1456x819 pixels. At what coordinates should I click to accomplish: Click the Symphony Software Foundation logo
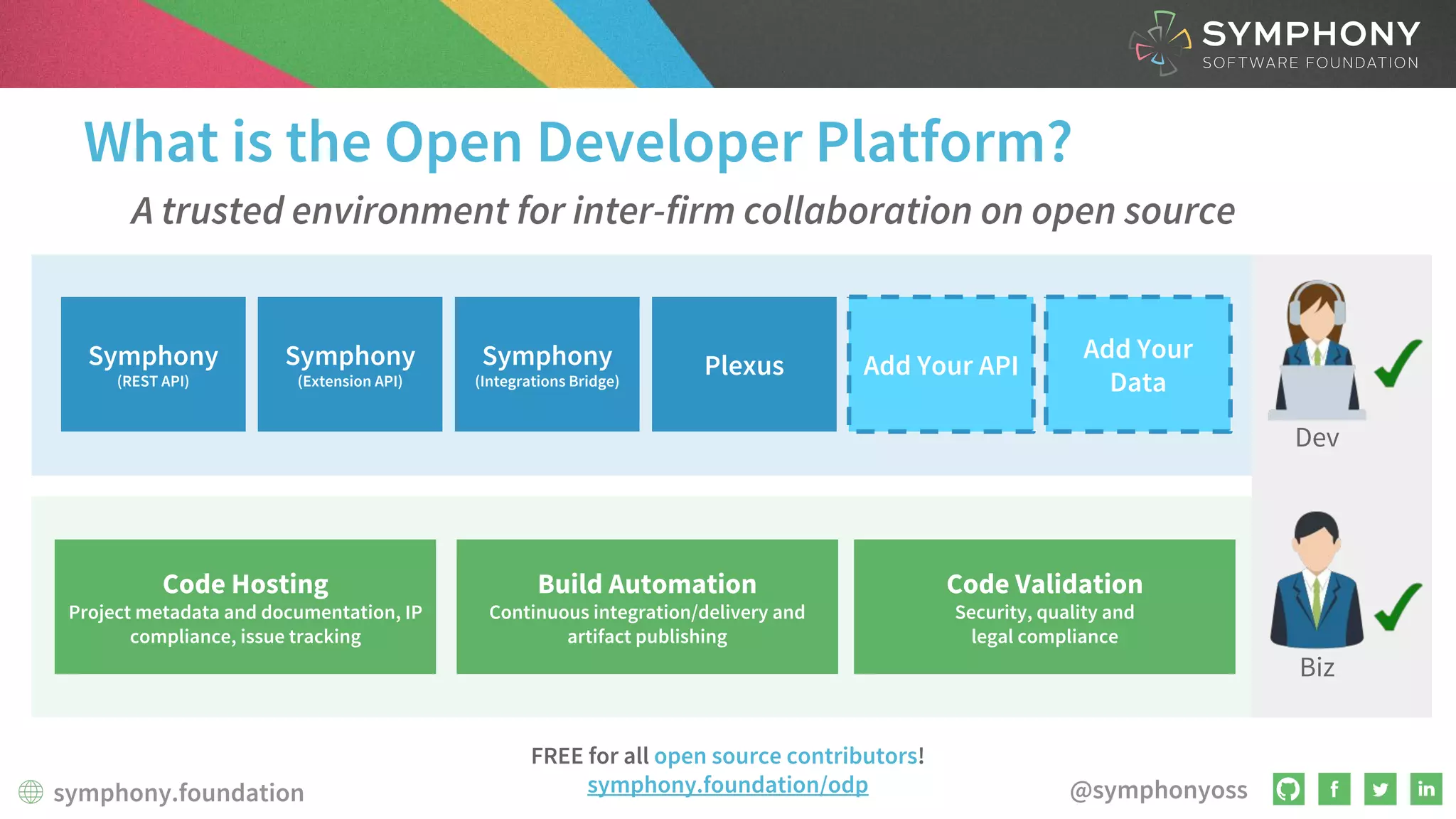pyautogui.click(x=1275, y=43)
